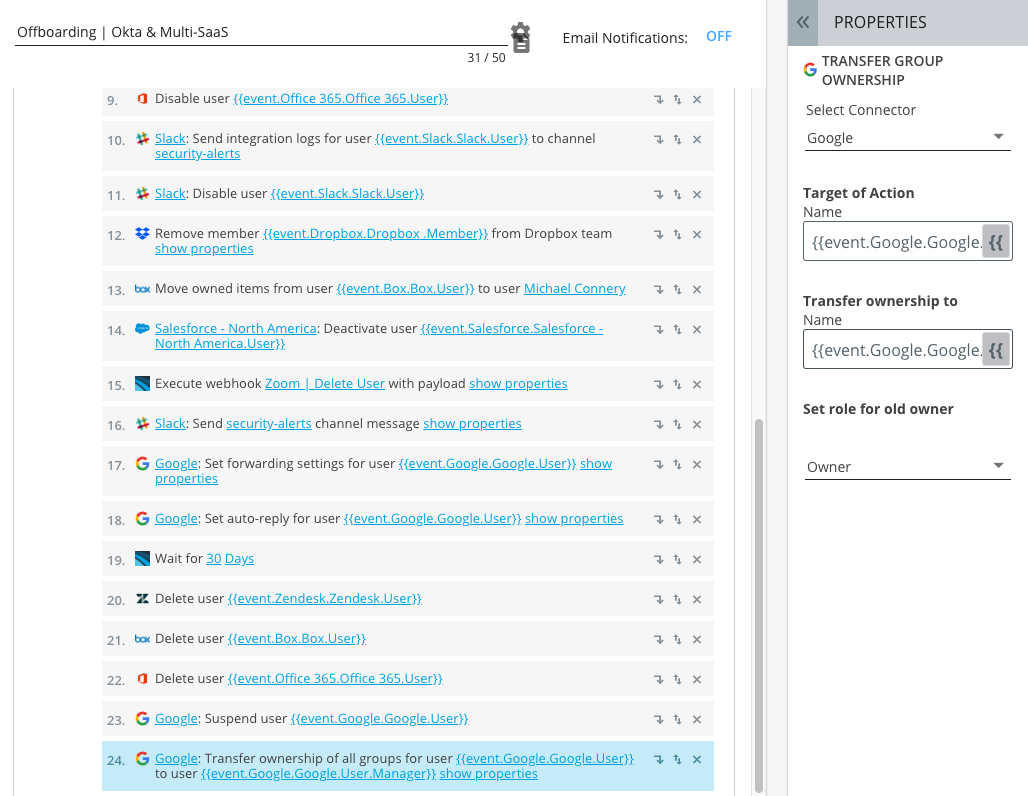Click event.Office 365 user variable in step 9
The width and height of the screenshot is (1028, 796).
click(x=341, y=98)
